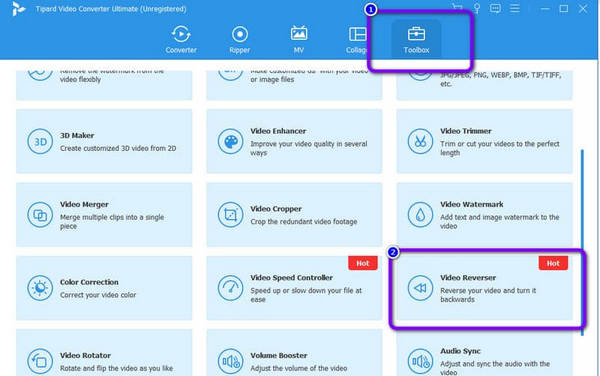Screen dimensions: 600x376
Task: Select the Video Trimmer scissors icon
Action: (420, 141)
